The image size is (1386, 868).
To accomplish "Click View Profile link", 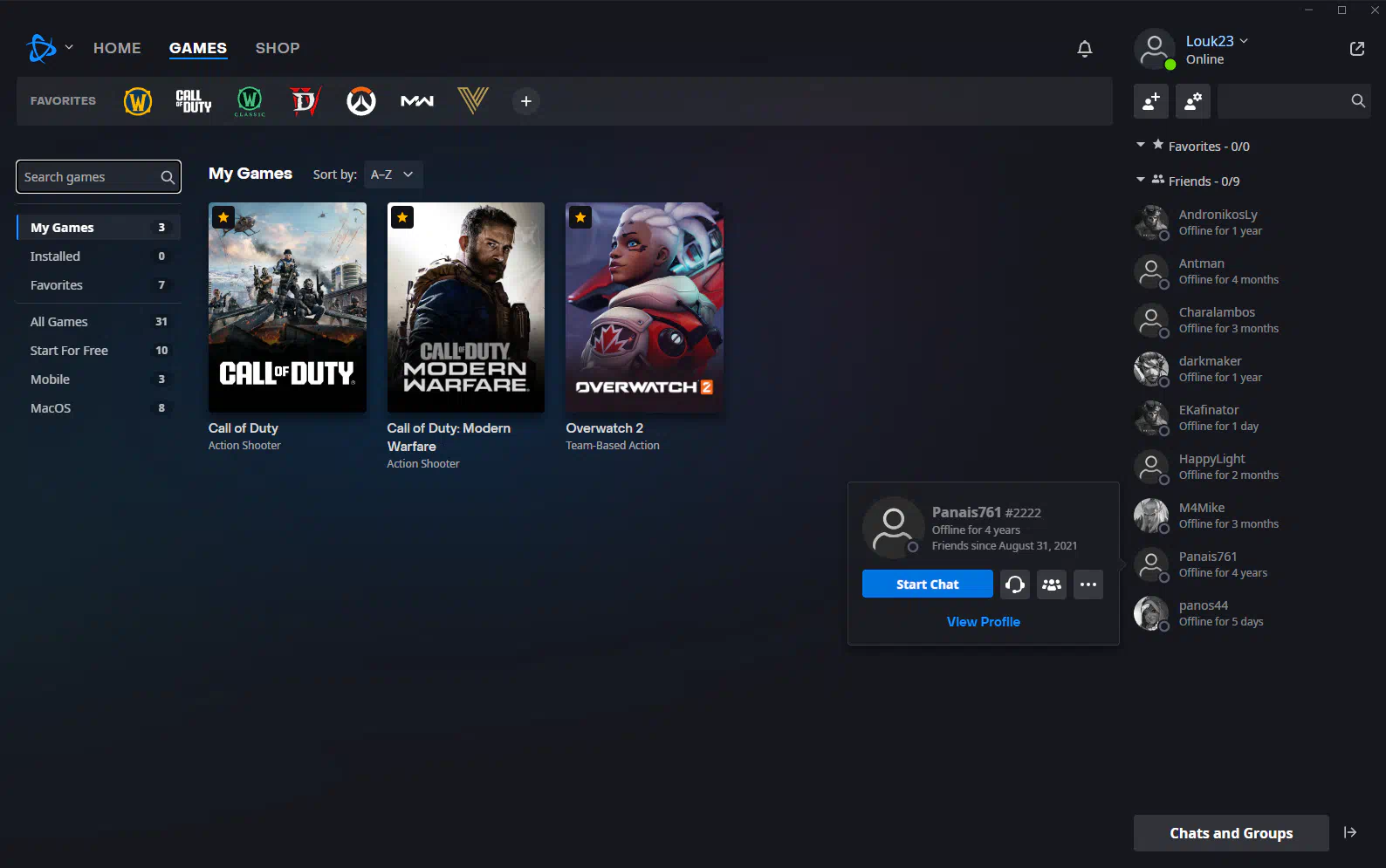I will click(x=984, y=622).
